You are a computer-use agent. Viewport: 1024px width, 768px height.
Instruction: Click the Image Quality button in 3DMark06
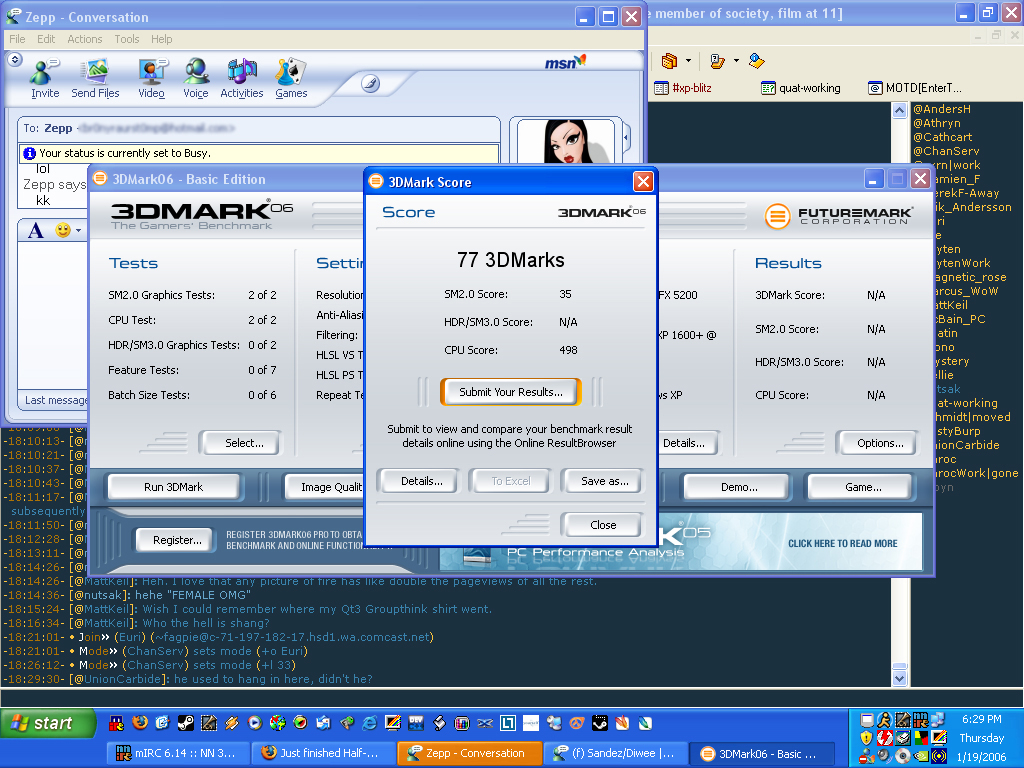325,487
